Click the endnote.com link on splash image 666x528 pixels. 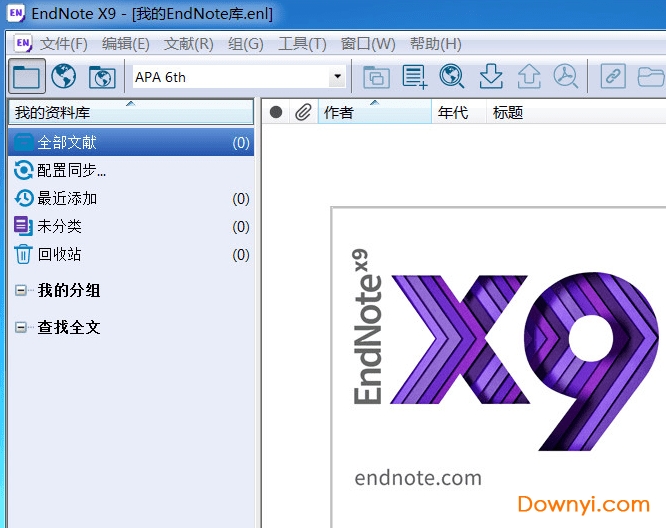click(418, 478)
